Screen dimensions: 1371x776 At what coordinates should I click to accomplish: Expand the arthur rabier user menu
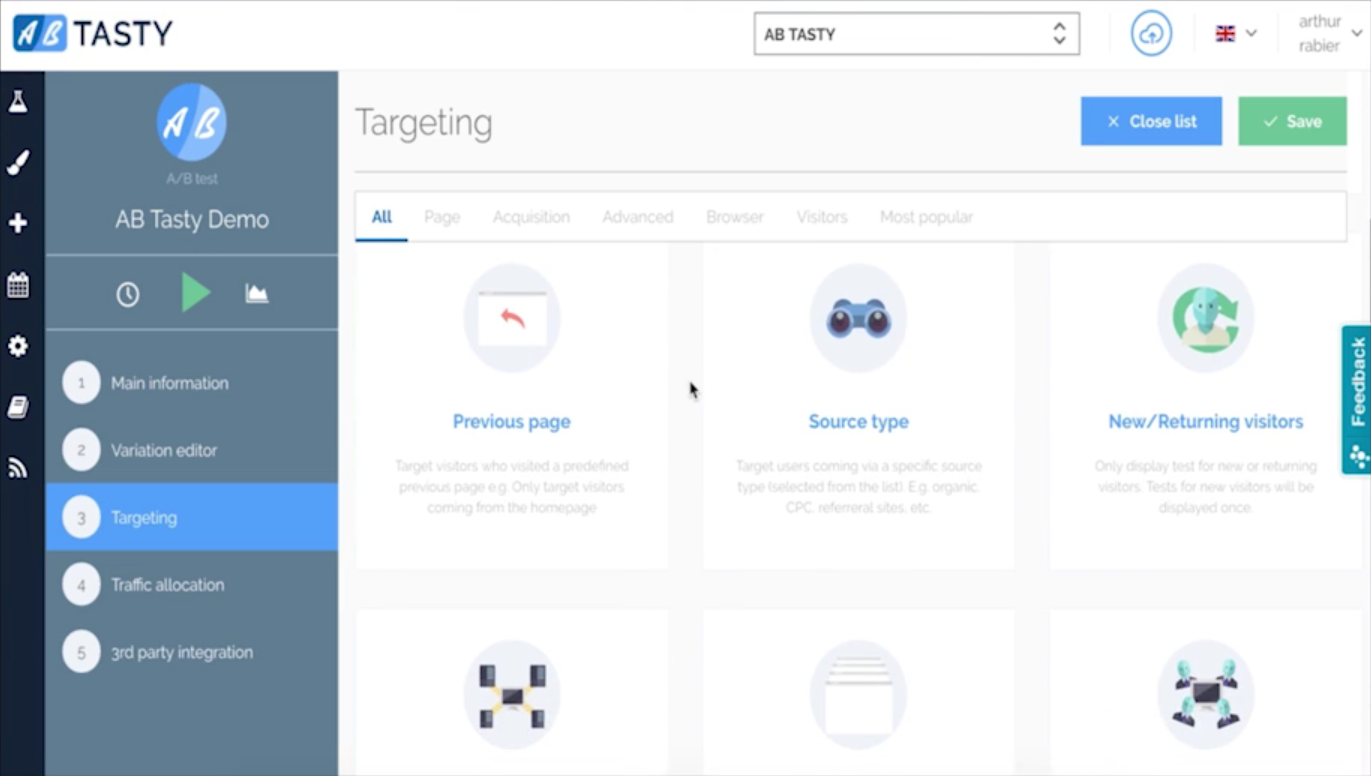click(1329, 34)
